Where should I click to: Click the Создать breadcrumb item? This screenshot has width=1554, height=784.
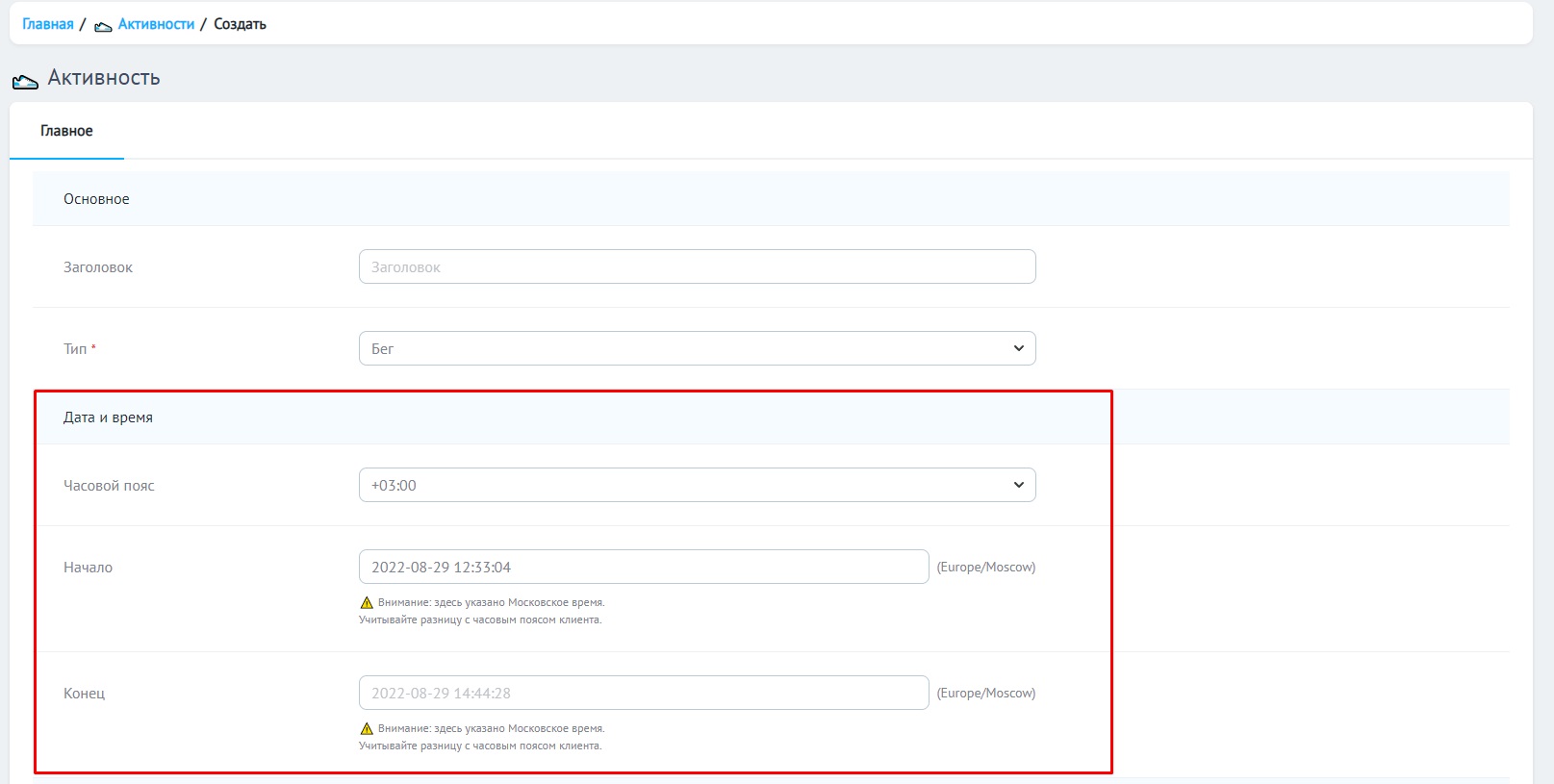(x=240, y=24)
